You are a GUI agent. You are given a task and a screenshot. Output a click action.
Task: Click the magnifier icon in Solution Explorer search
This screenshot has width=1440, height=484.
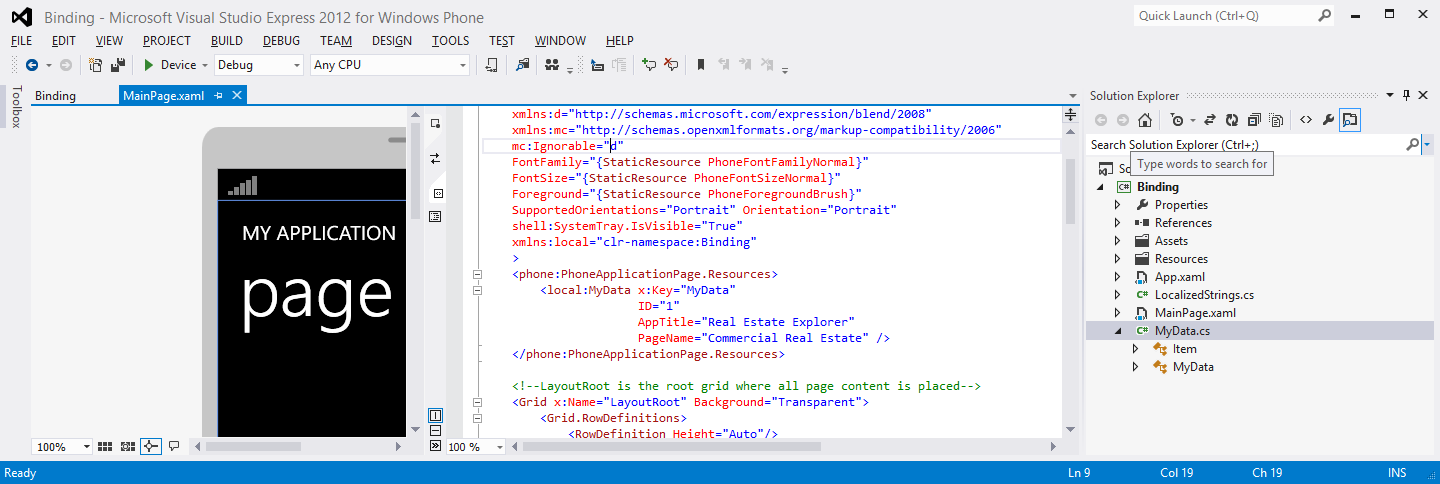tap(1412, 145)
